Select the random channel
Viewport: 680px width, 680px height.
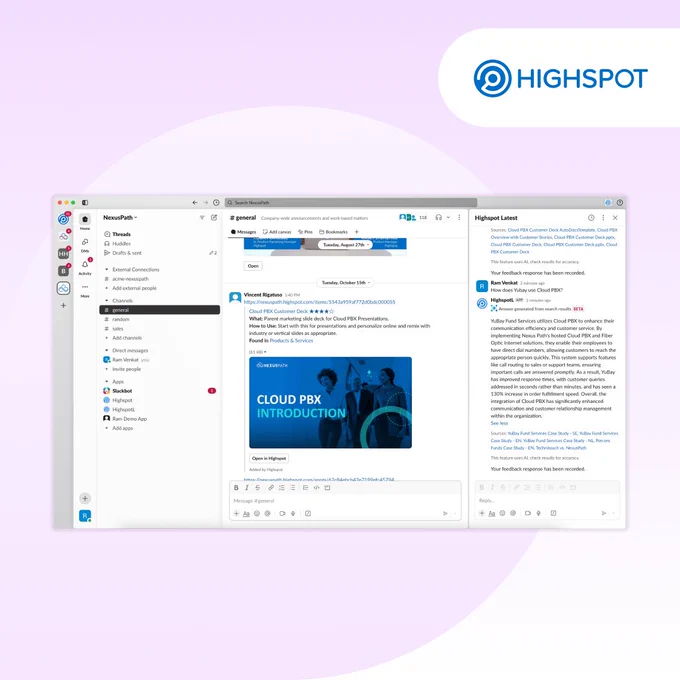[121, 319]
